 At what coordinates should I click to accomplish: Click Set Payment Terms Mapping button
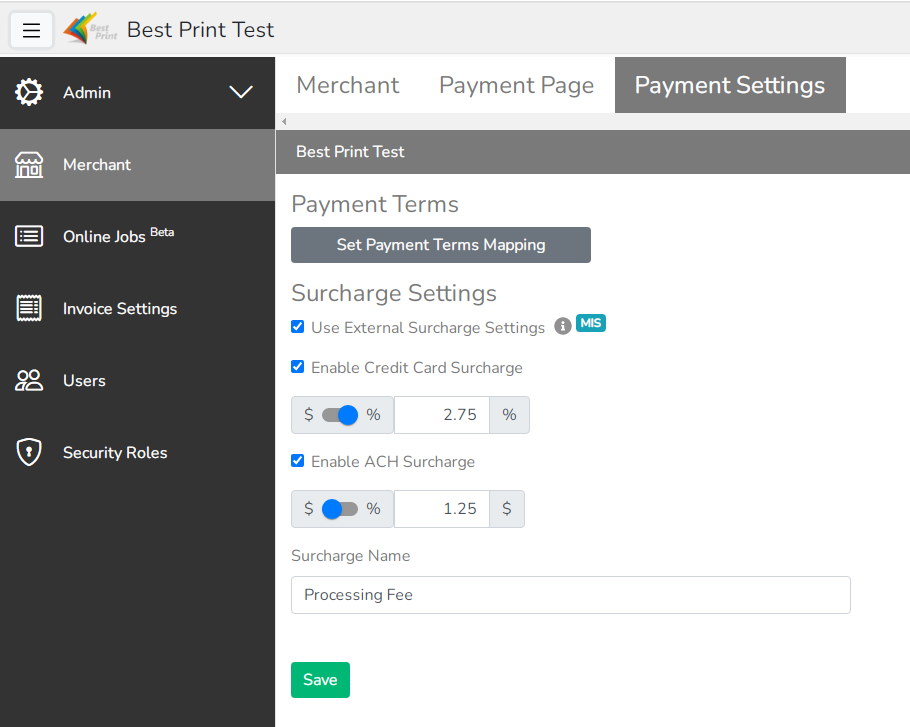(441, 245)
